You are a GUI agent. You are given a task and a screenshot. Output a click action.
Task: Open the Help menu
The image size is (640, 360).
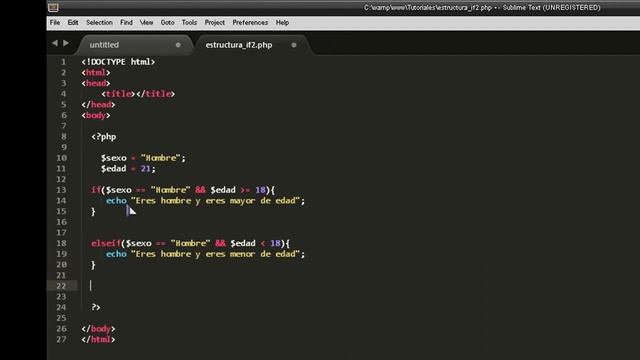pos(282,22)
